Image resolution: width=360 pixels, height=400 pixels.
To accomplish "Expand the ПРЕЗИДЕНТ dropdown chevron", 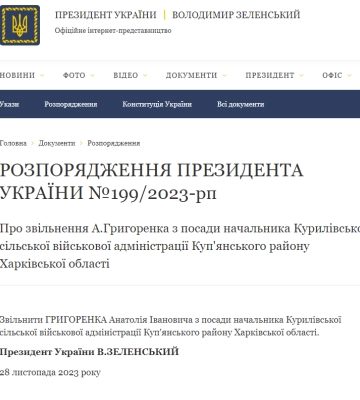I will [x=301, y=76].
